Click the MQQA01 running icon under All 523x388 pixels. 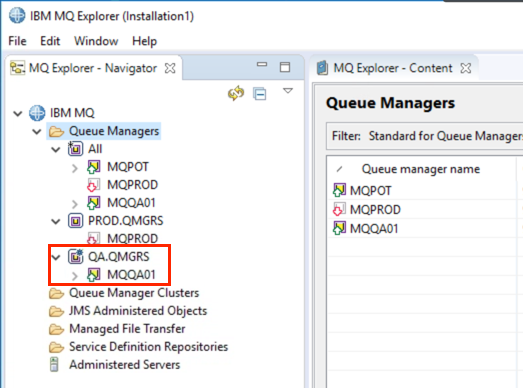point(94,203)
